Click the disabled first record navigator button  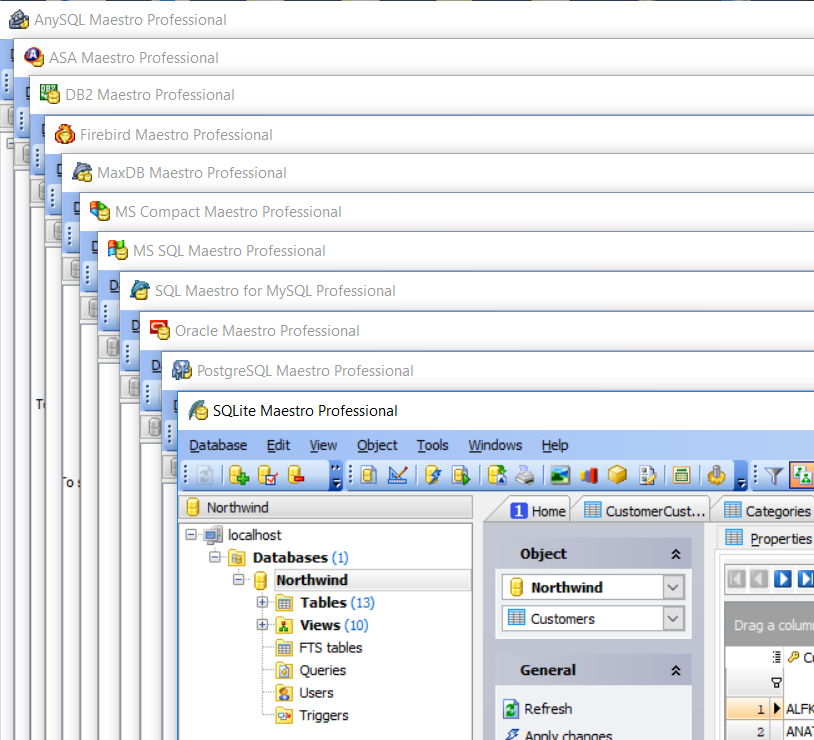click(736, 578)
